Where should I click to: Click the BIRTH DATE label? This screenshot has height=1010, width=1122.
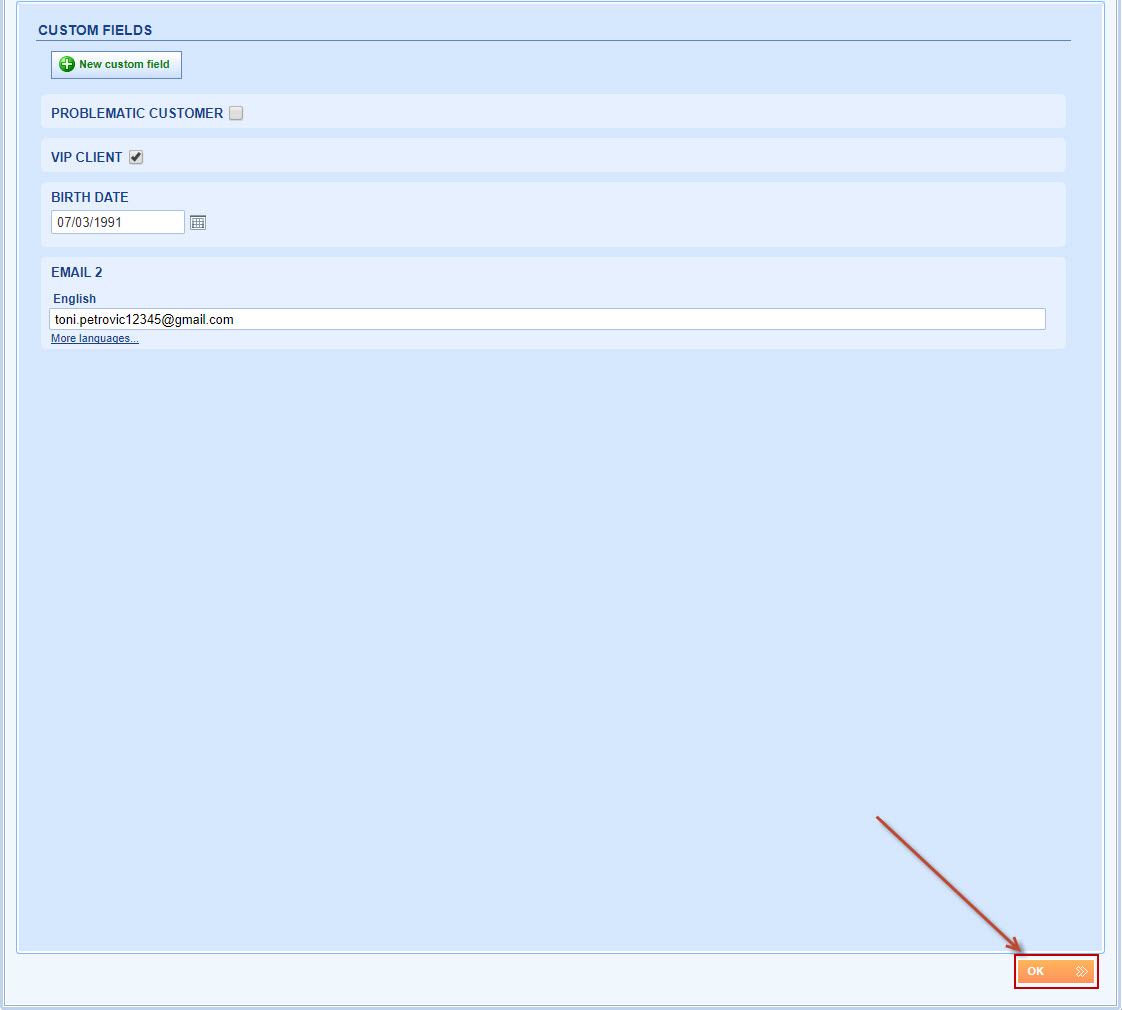pos(89,197)
